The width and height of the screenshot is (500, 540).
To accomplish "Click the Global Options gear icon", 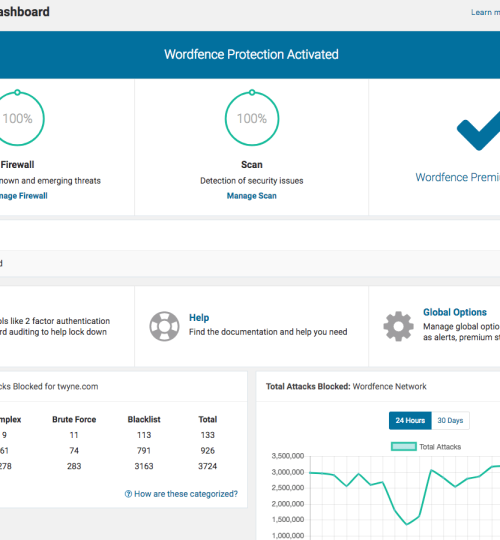I will 398,326.
